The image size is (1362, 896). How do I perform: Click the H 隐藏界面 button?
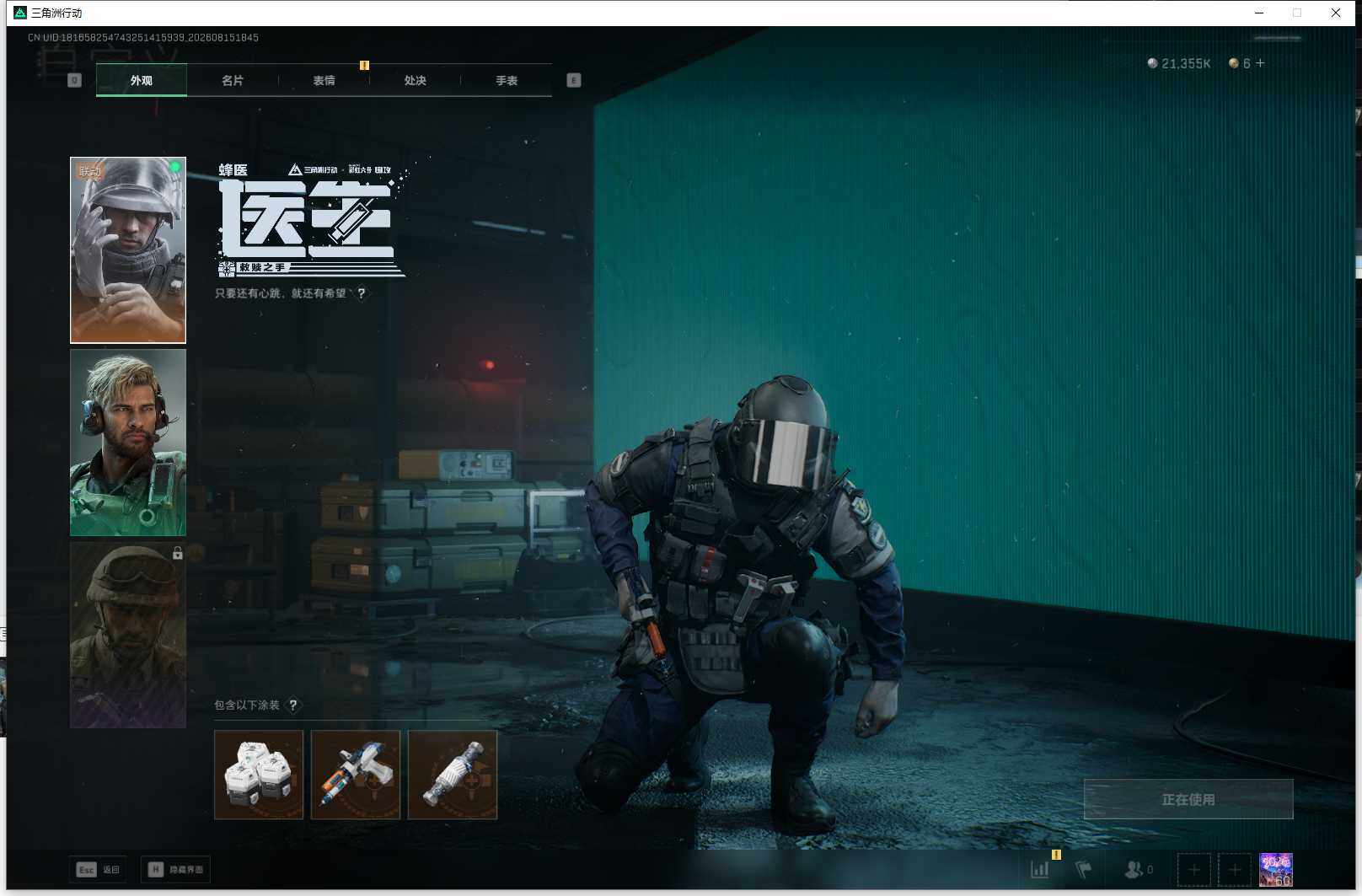click(175, 869)
